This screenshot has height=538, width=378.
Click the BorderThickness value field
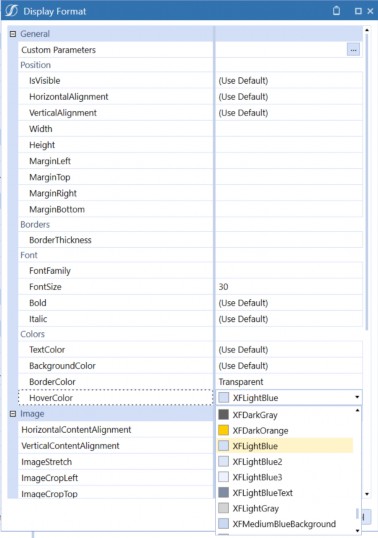[x=288, y=240]
